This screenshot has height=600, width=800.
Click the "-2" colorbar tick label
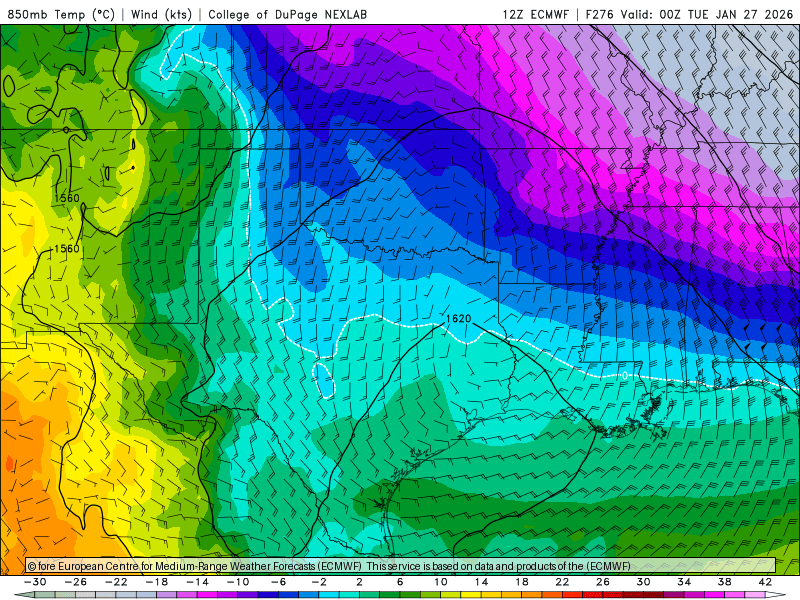click(x=318, y=582)
